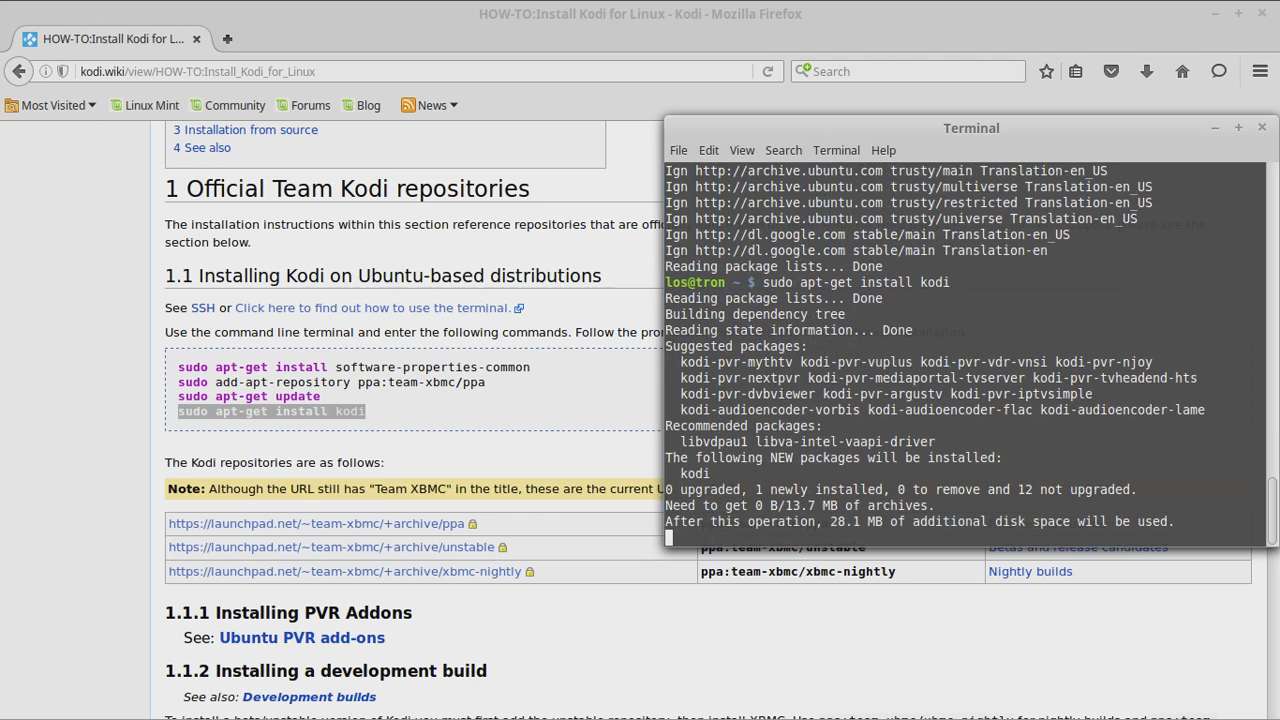The height and width of the screenshot is (720, 1280).
Task: Open the Ubuntu PVR add-ons link
Action: point(302,638)
